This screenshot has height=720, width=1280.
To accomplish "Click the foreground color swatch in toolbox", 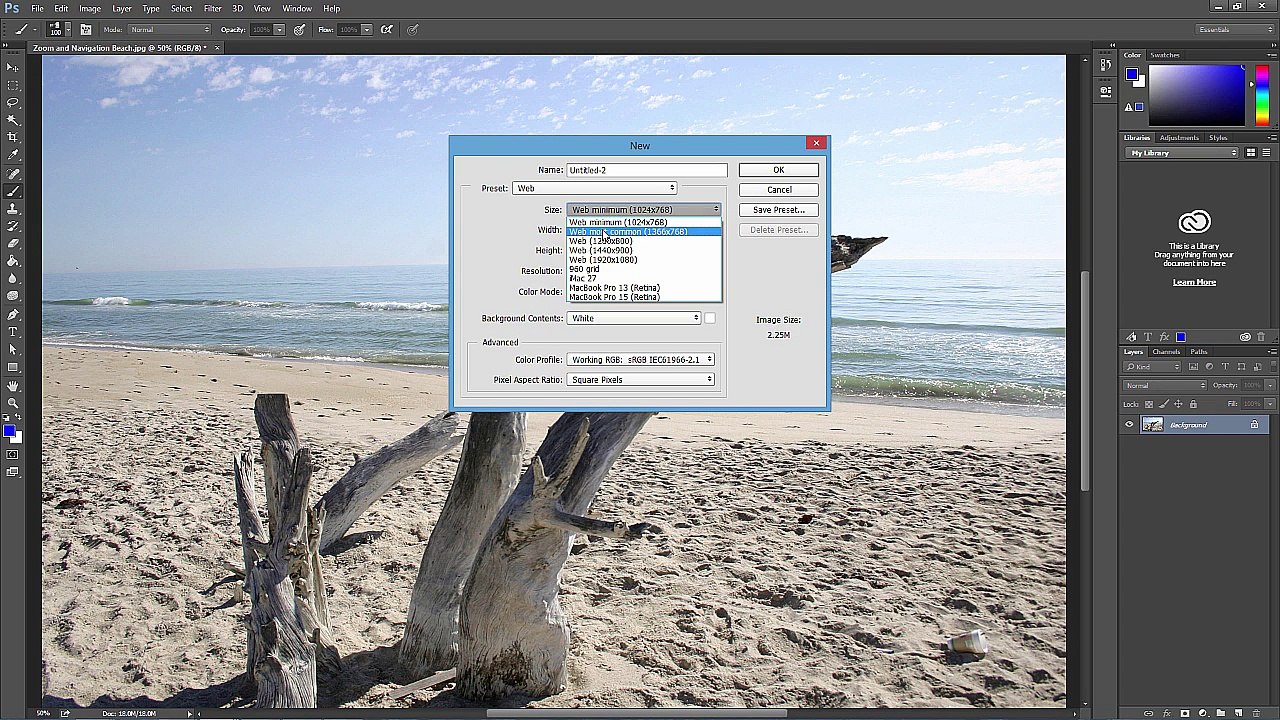I will click(x=8, y=430).
